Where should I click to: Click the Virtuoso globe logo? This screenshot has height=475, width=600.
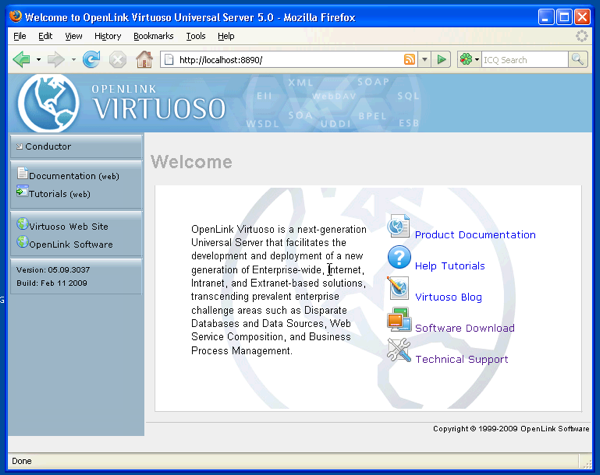[x=49, y=103]
